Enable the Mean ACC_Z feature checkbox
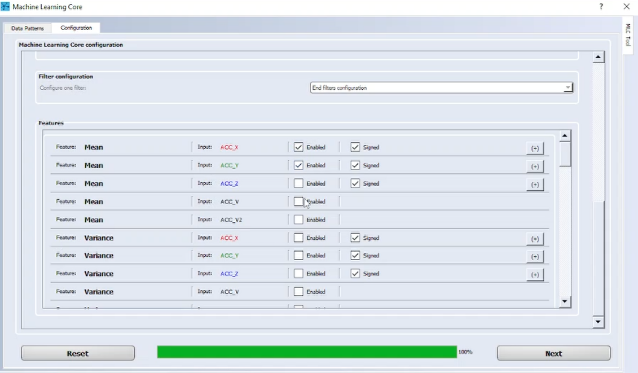Viewport: 638px width, 373px height. pos(299,183)
